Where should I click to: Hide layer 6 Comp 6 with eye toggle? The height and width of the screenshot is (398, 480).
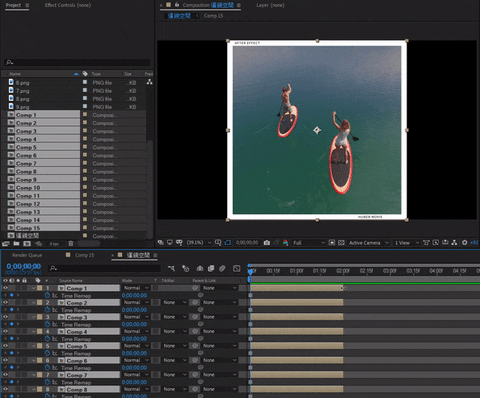tap(5, 360)
